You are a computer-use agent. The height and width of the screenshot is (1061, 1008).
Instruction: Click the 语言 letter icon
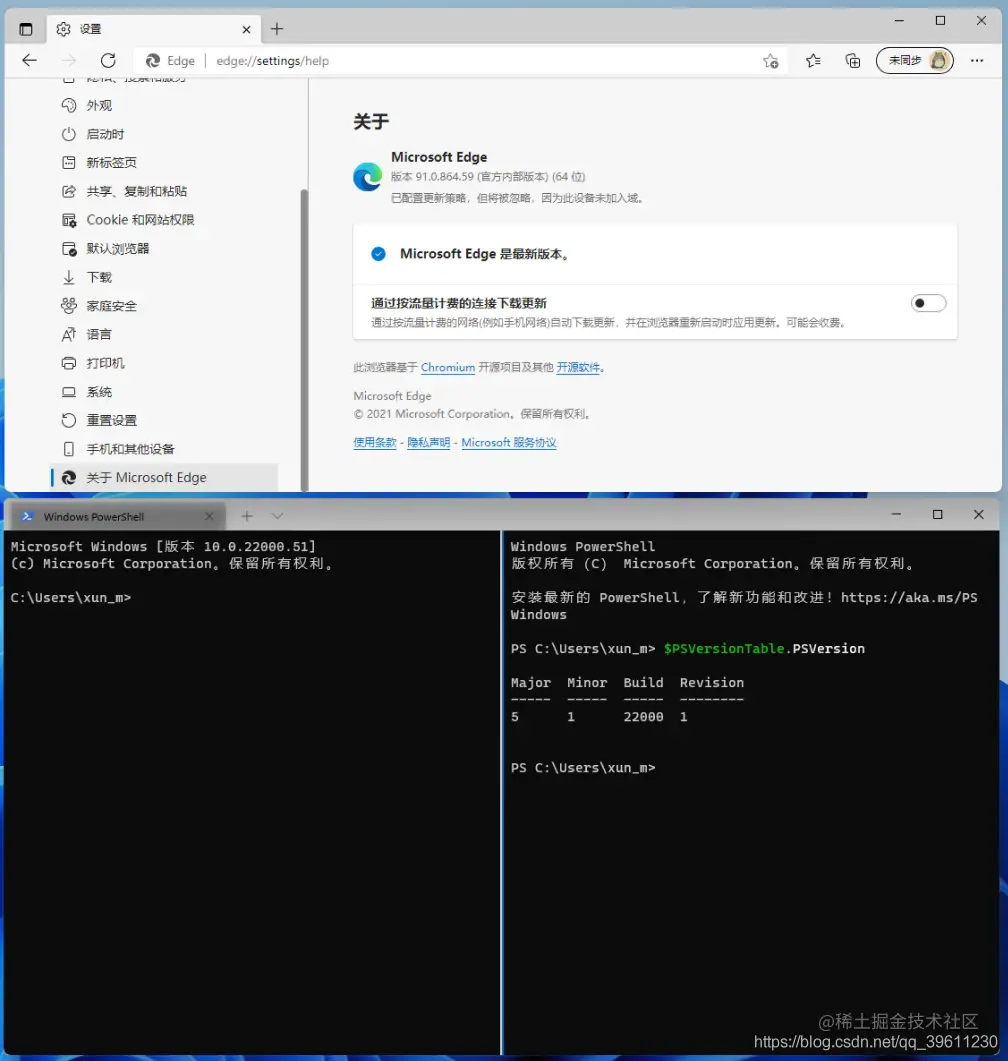click(x=68, y=334)
